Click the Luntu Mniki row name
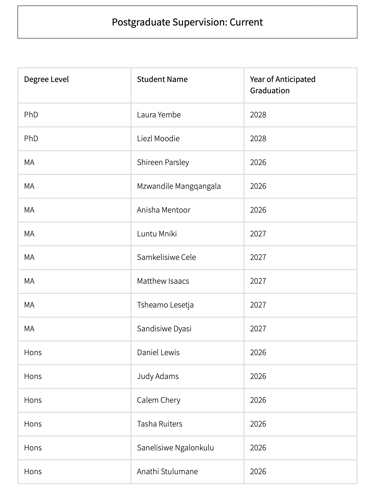This screenshot has height=504, width=375. [x=157, y=234]
